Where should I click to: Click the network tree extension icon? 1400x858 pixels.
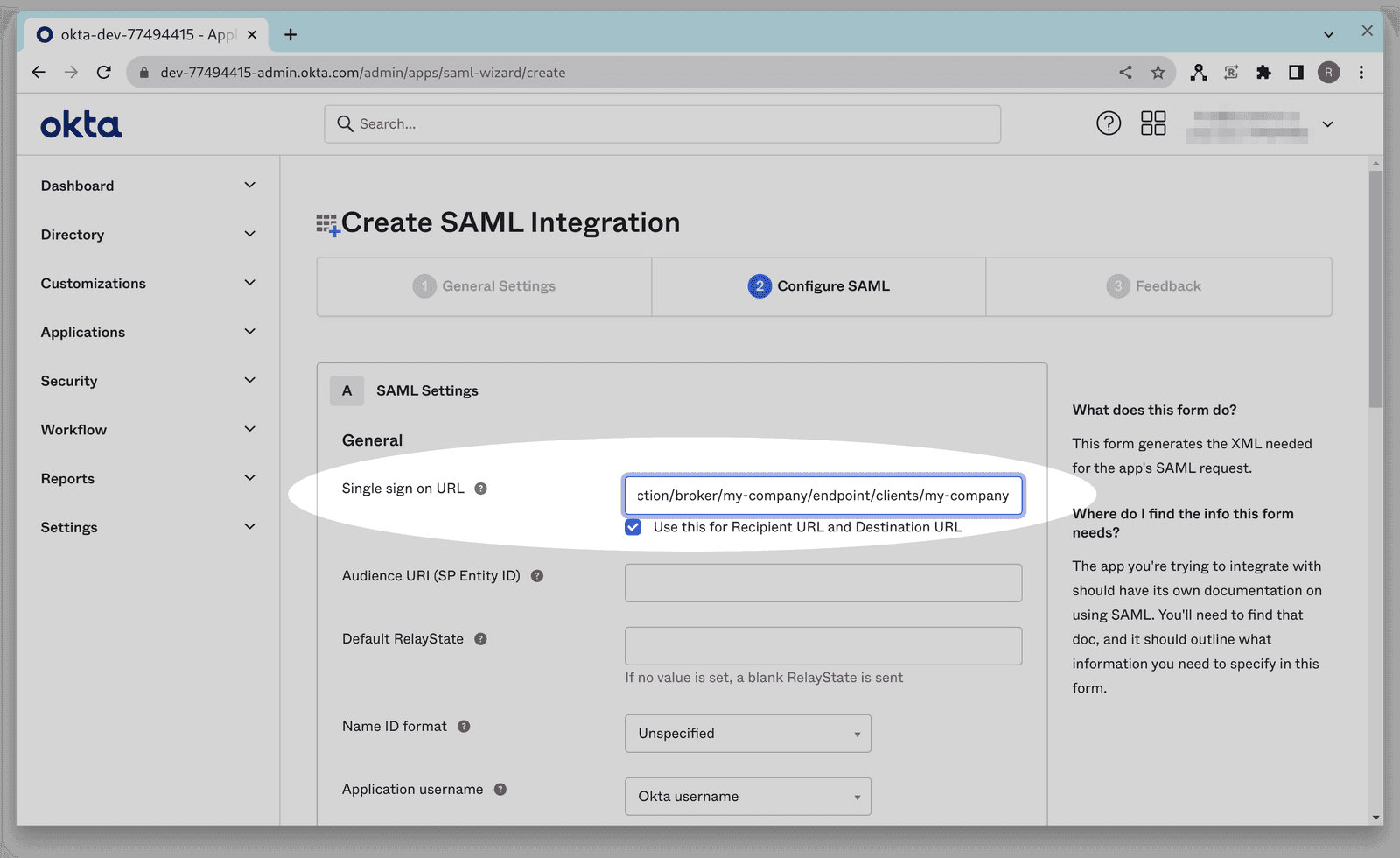[x=1199, y=73]
